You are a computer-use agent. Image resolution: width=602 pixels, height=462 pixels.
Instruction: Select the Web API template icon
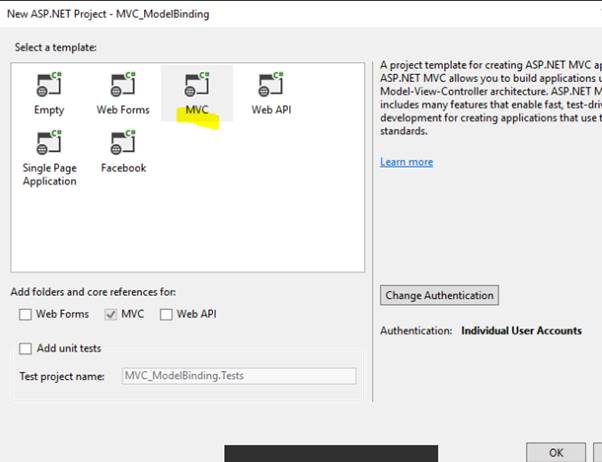click(271, 84)
